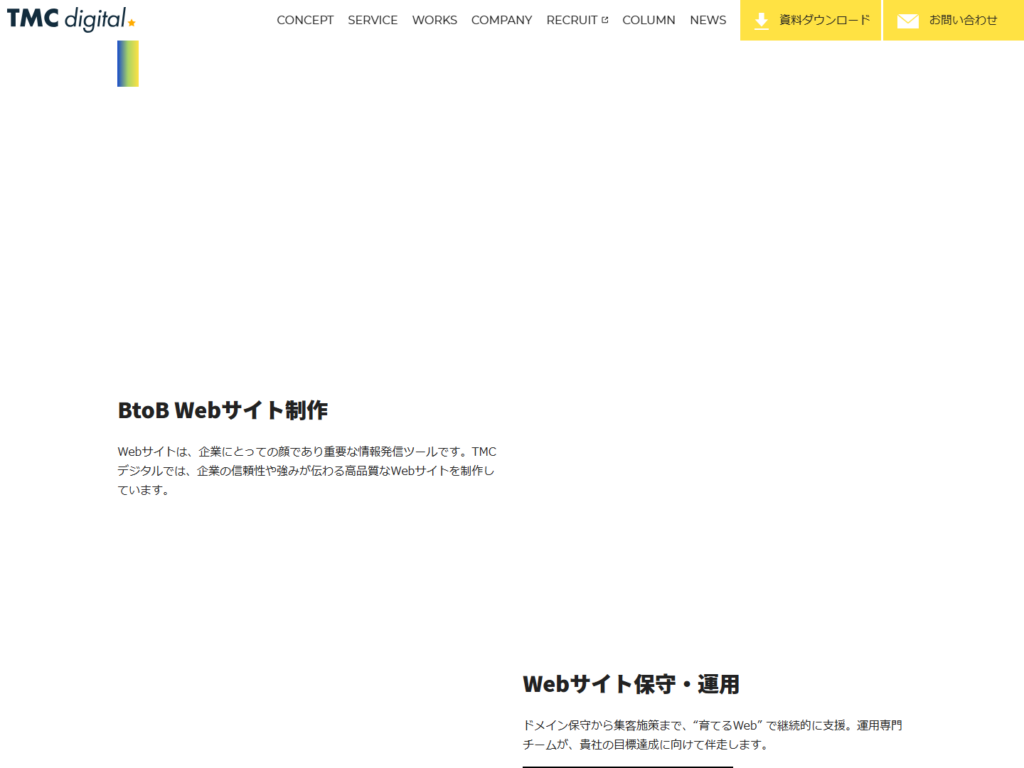This screenshot has height=768, width=1024.
Task: Select WORKS in the navigation bar
Action: pos(434,20)
